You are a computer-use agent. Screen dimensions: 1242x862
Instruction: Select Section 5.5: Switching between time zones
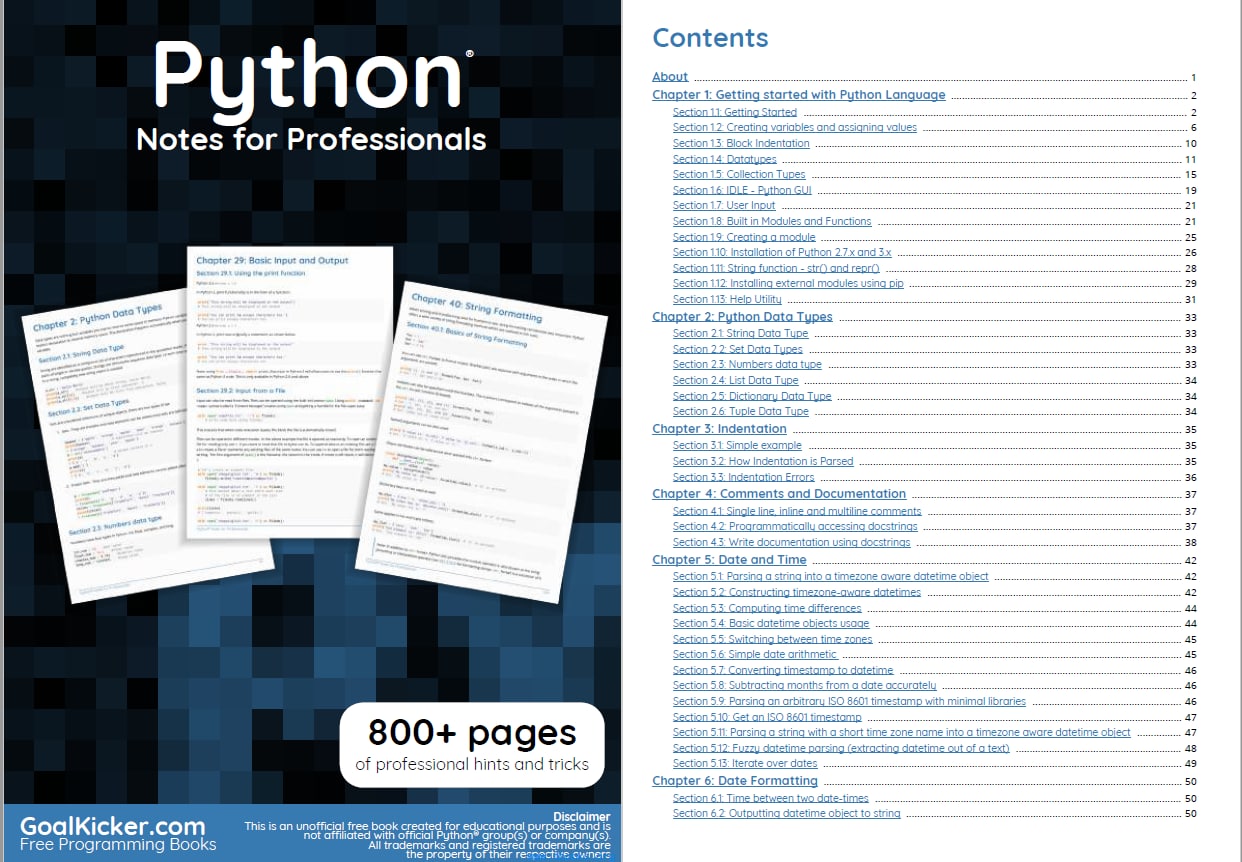tap(773, 640)
